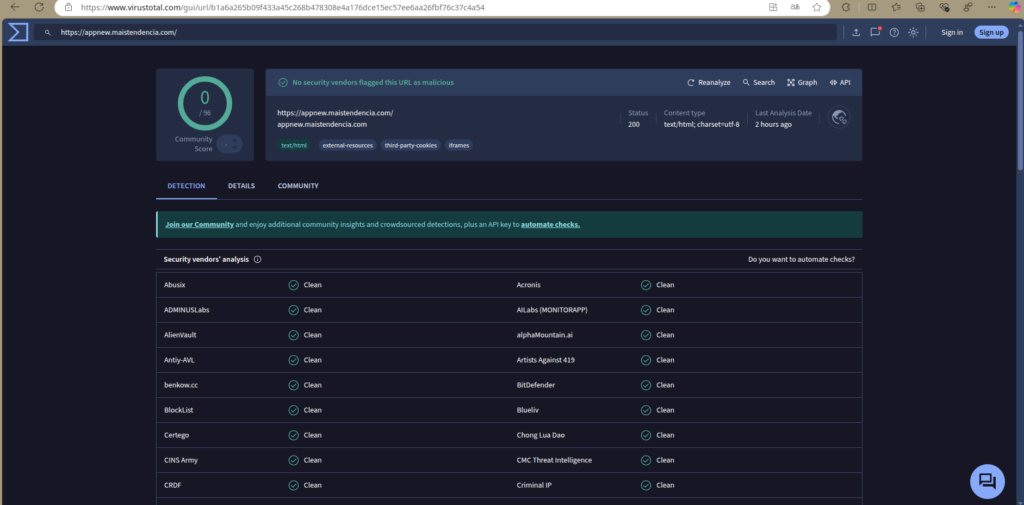Image resolution: width=1024 pixels, height=505 pixels.
Task: Click the site lock icon in address bar
Action: click(x=67, y=7)
